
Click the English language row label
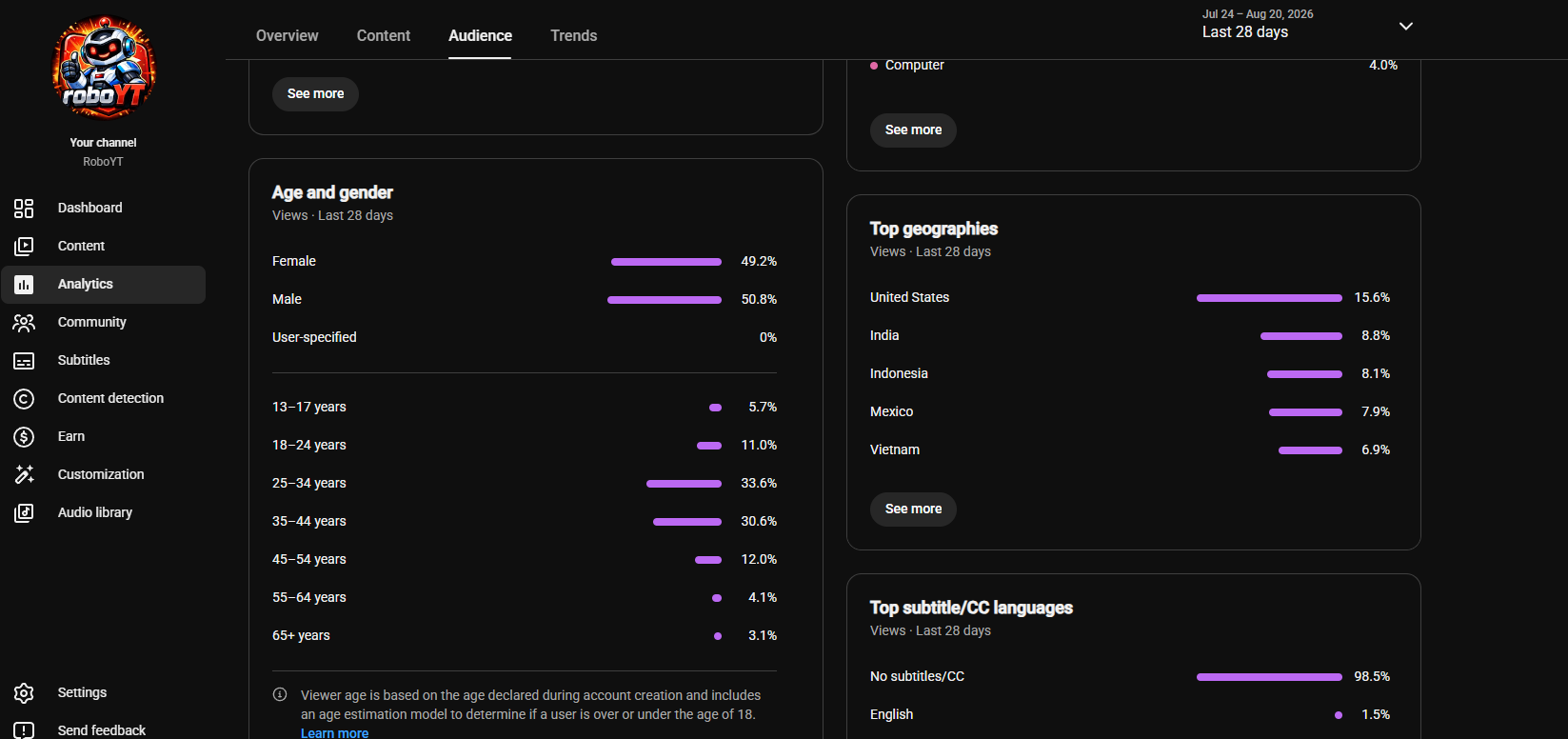[891, 714]
